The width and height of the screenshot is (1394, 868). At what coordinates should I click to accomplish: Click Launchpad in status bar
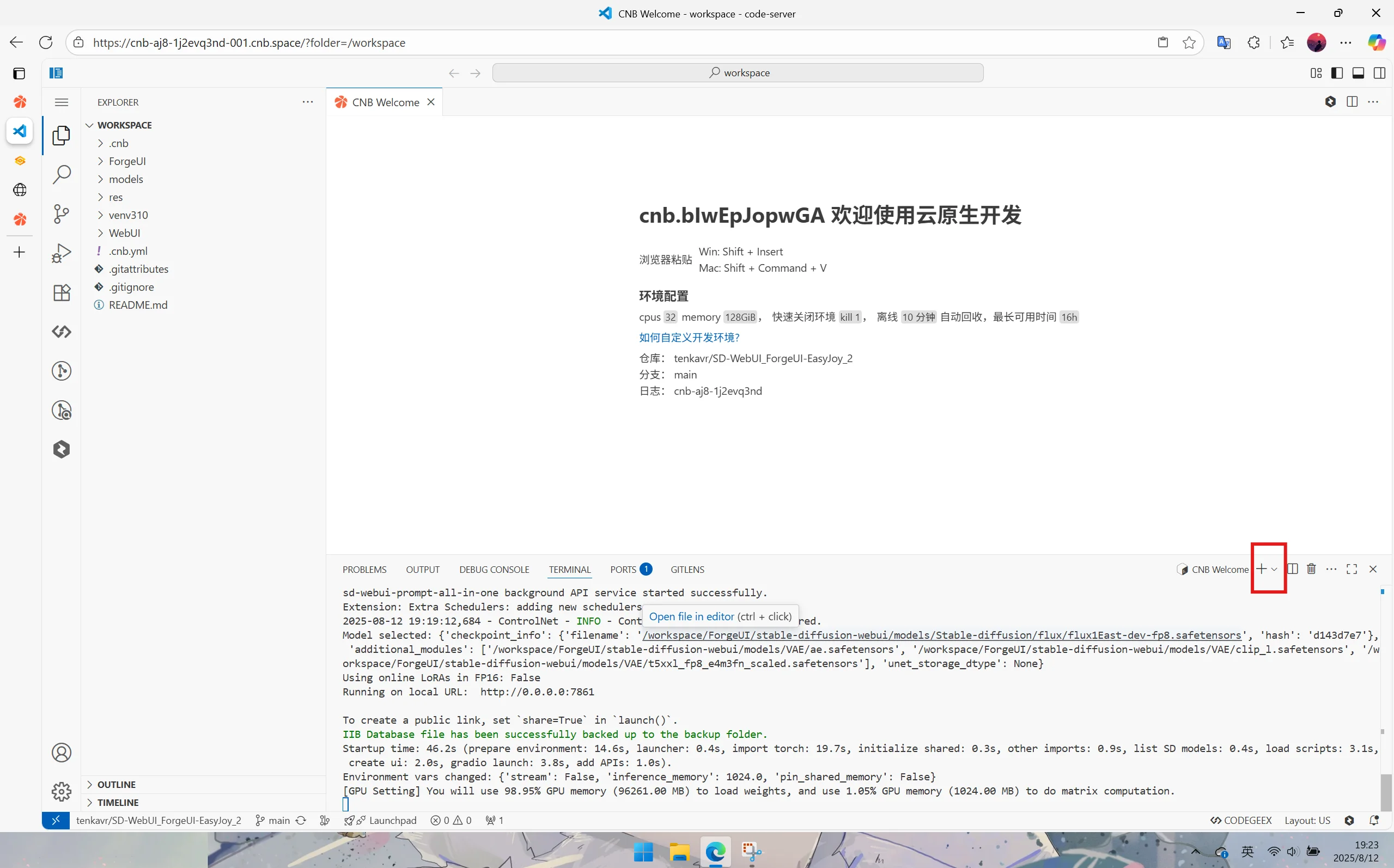click(x=381, y=820)
